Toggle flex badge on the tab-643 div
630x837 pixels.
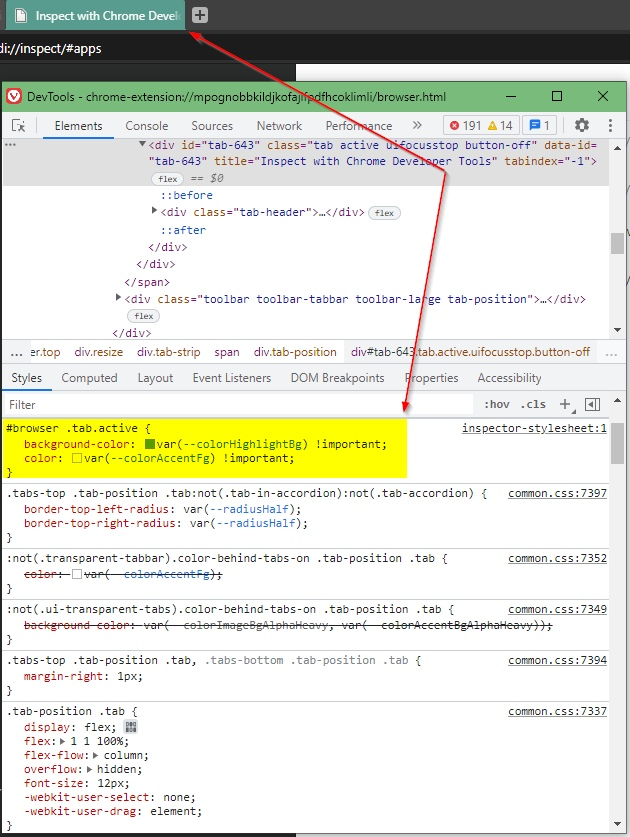(166, 178)
